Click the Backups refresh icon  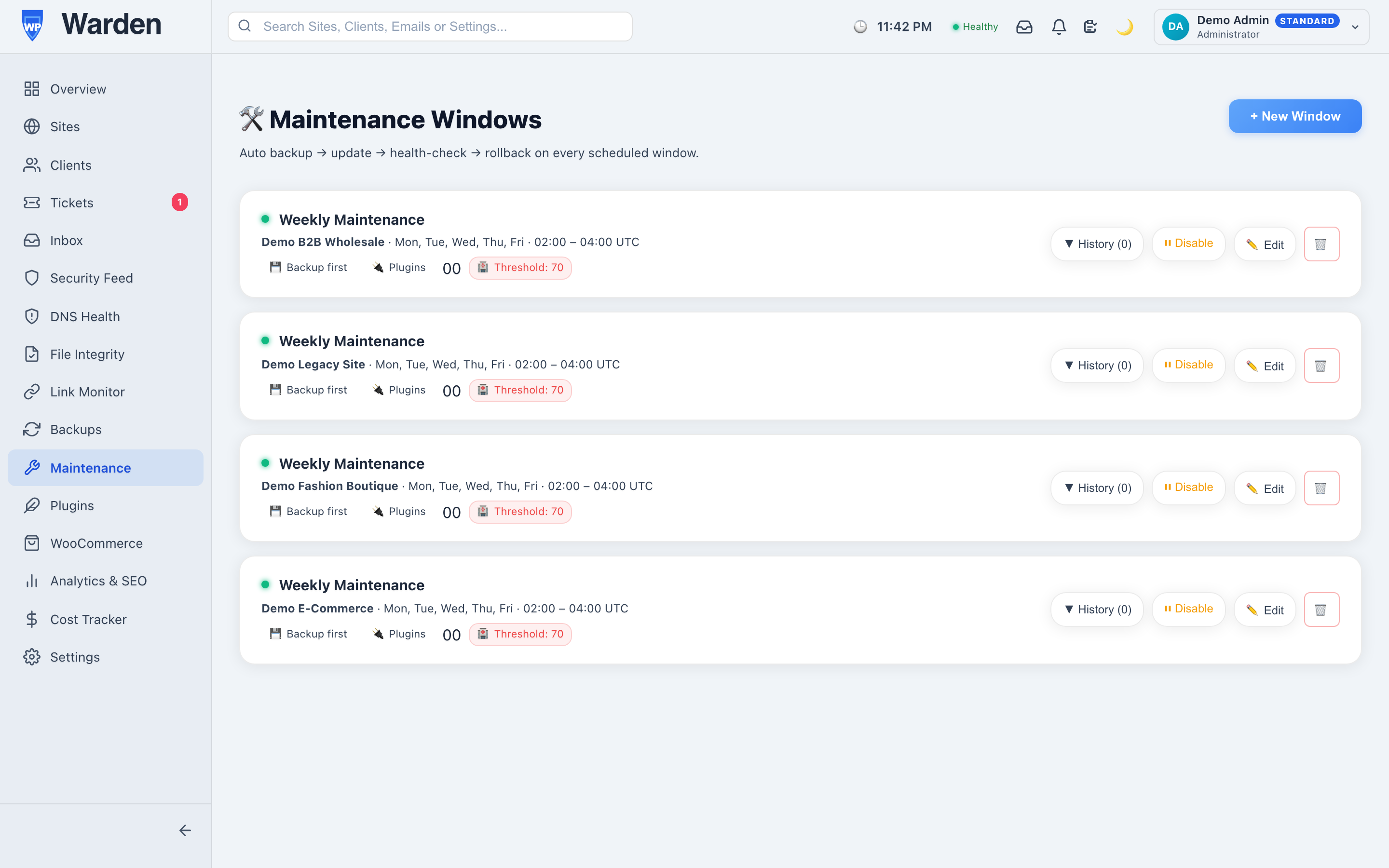tap(32, 429)
